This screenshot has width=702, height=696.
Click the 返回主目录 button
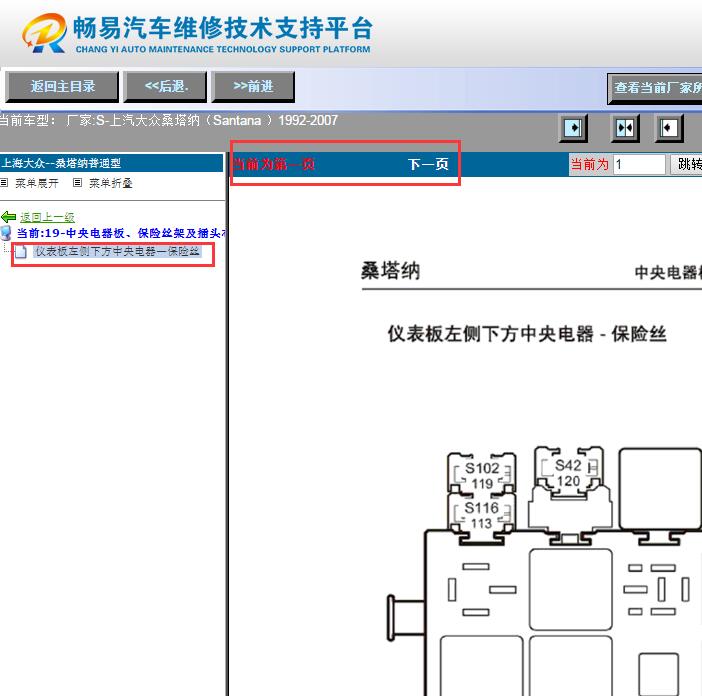pyautogui.click(x=62, y=86)
